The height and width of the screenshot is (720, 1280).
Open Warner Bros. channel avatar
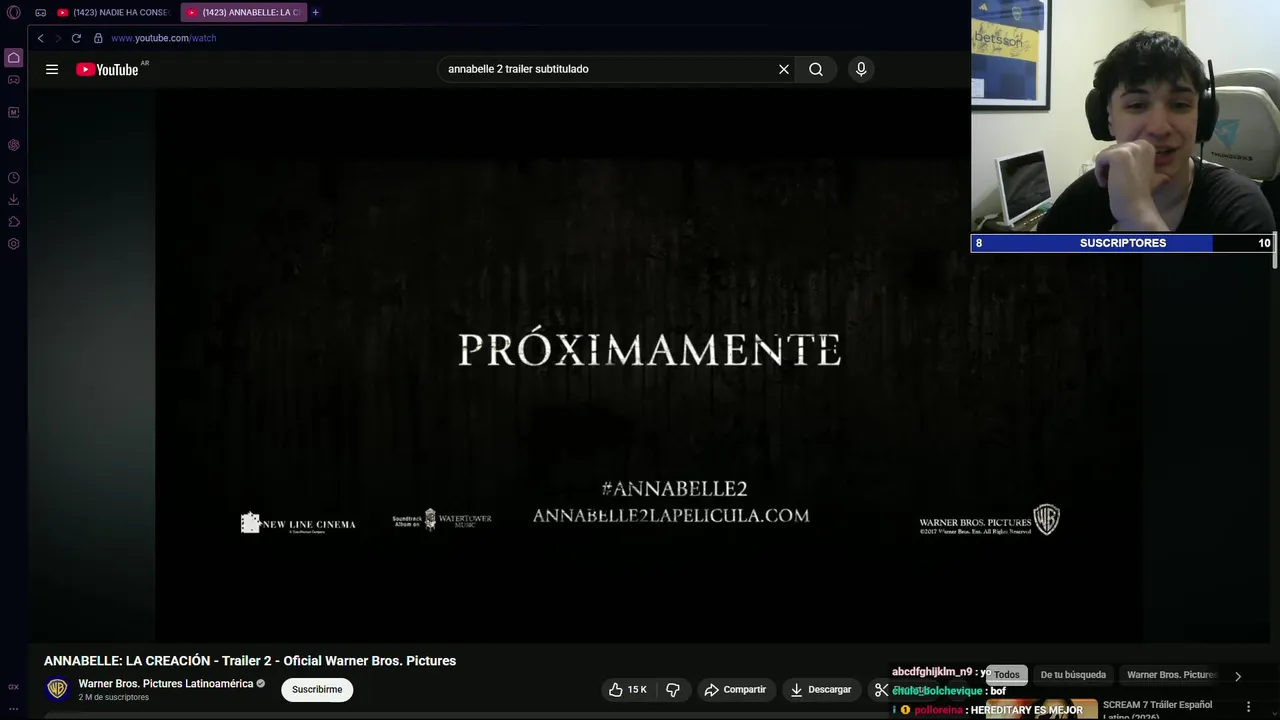click(58, 689)
